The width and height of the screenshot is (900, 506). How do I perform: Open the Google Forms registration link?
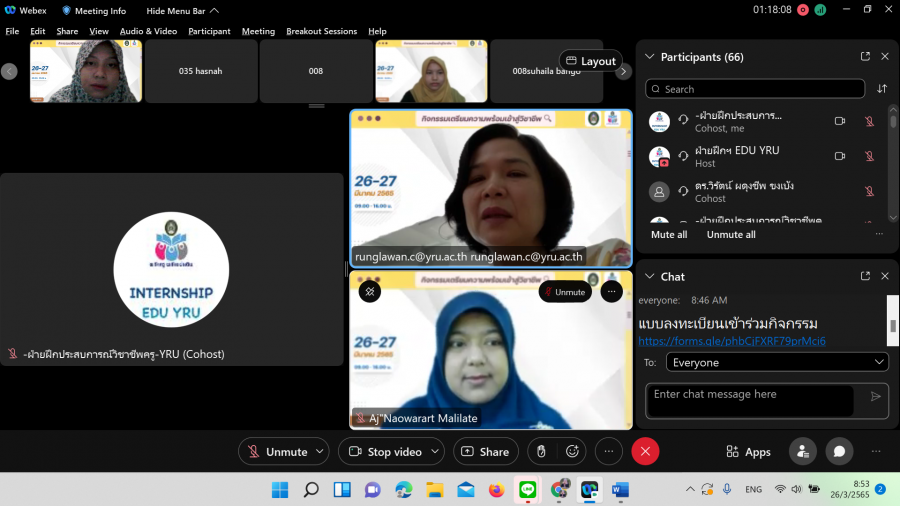click(732, 342)
